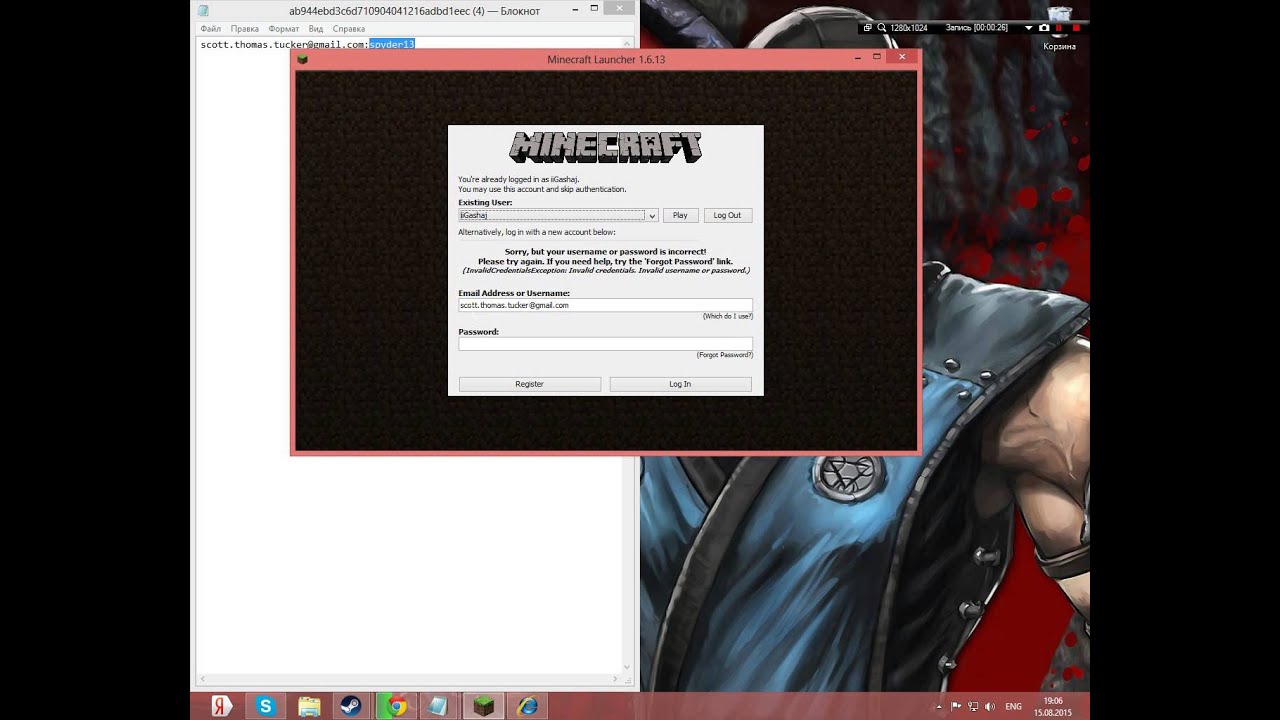1280x720 pixels.
Task: Click the Notepad scrollbar down arrow
Action: tap(628, 666)
